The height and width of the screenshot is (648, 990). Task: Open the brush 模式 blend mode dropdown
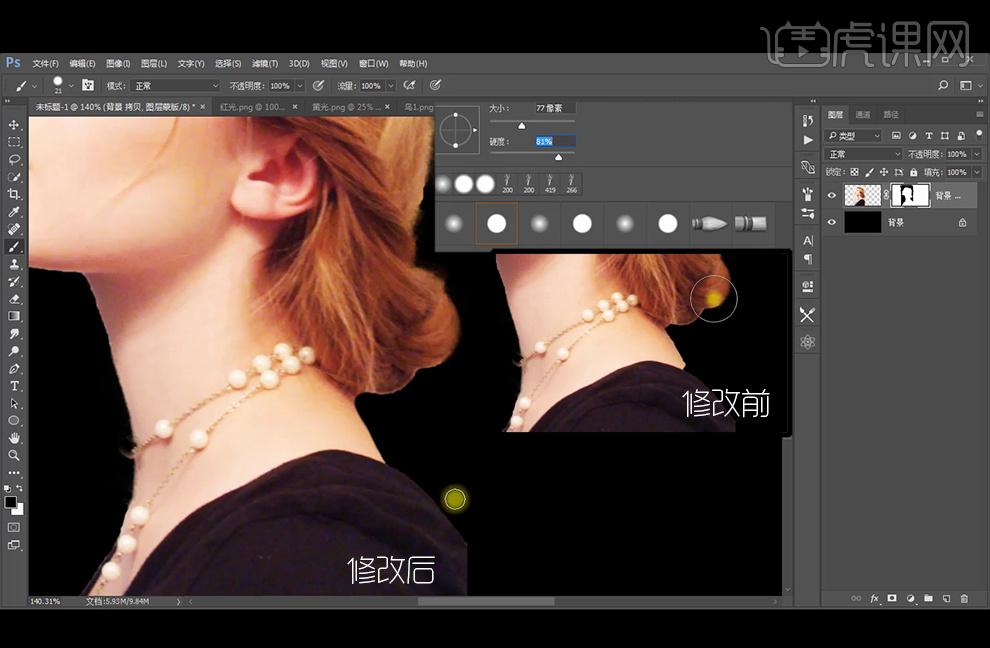pos(177,86)
